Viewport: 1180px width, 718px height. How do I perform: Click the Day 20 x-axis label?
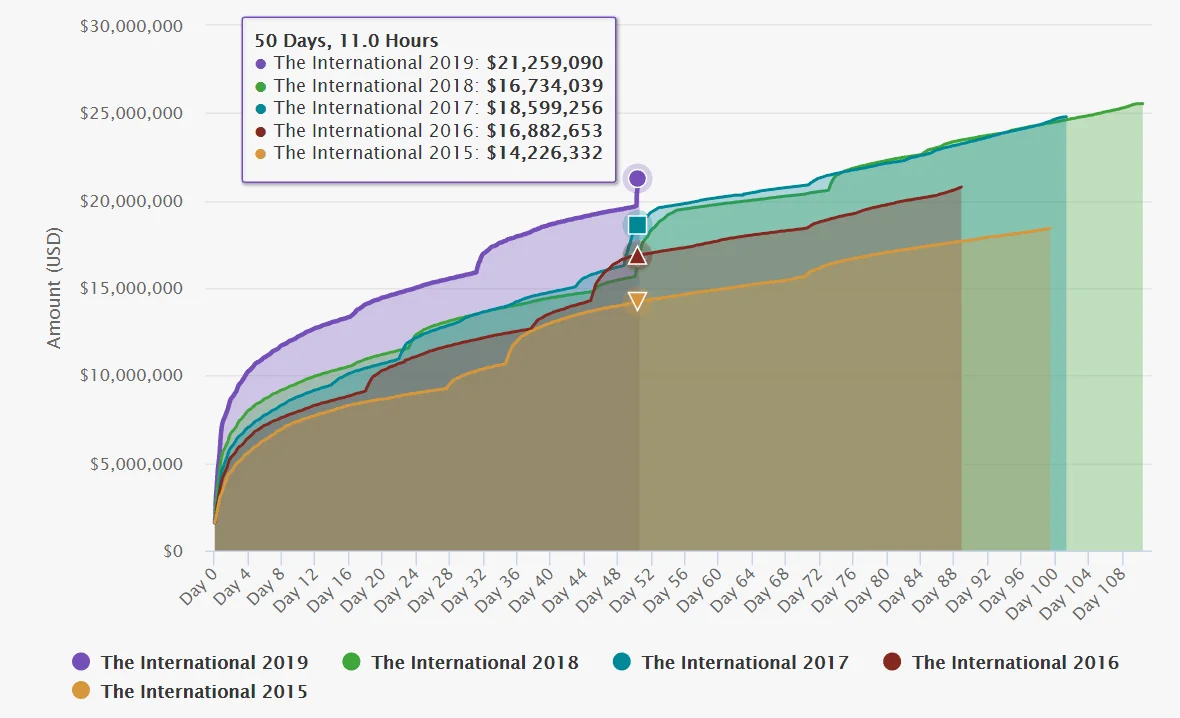pos(363,589)
